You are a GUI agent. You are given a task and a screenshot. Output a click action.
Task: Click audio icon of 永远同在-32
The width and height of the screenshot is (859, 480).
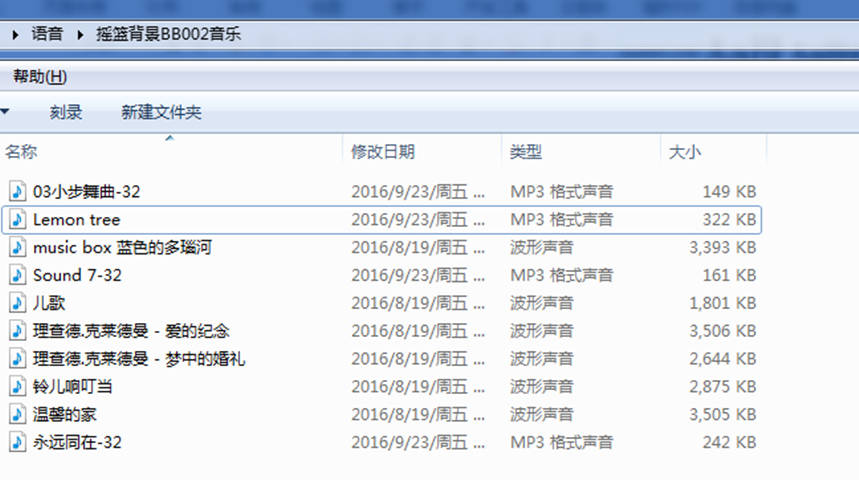18,442
